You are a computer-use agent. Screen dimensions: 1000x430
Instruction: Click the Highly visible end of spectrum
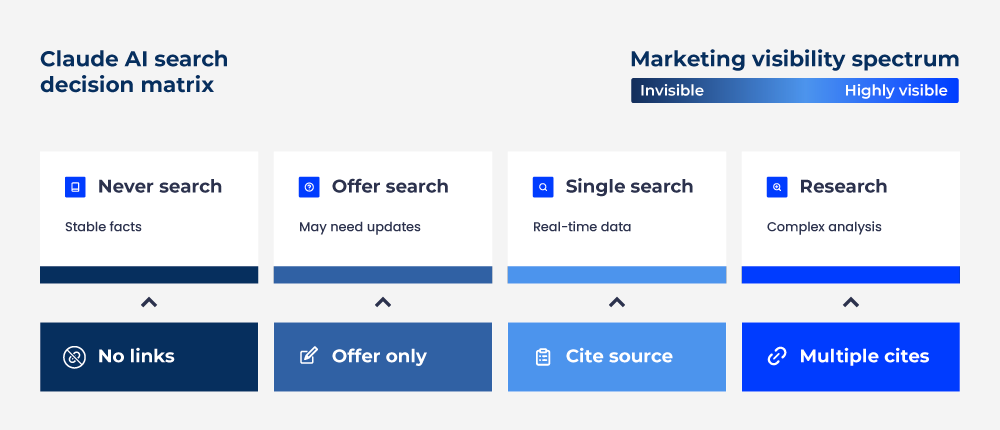pyautogui.click(x=895, y=91)
